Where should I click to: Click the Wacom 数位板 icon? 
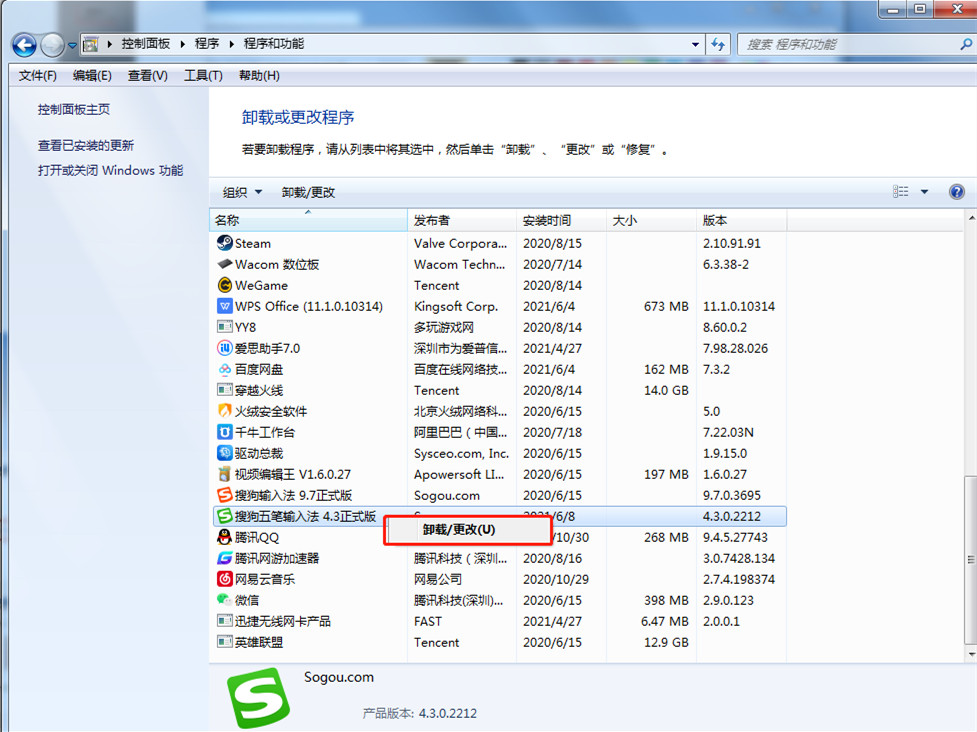point(224,264)
